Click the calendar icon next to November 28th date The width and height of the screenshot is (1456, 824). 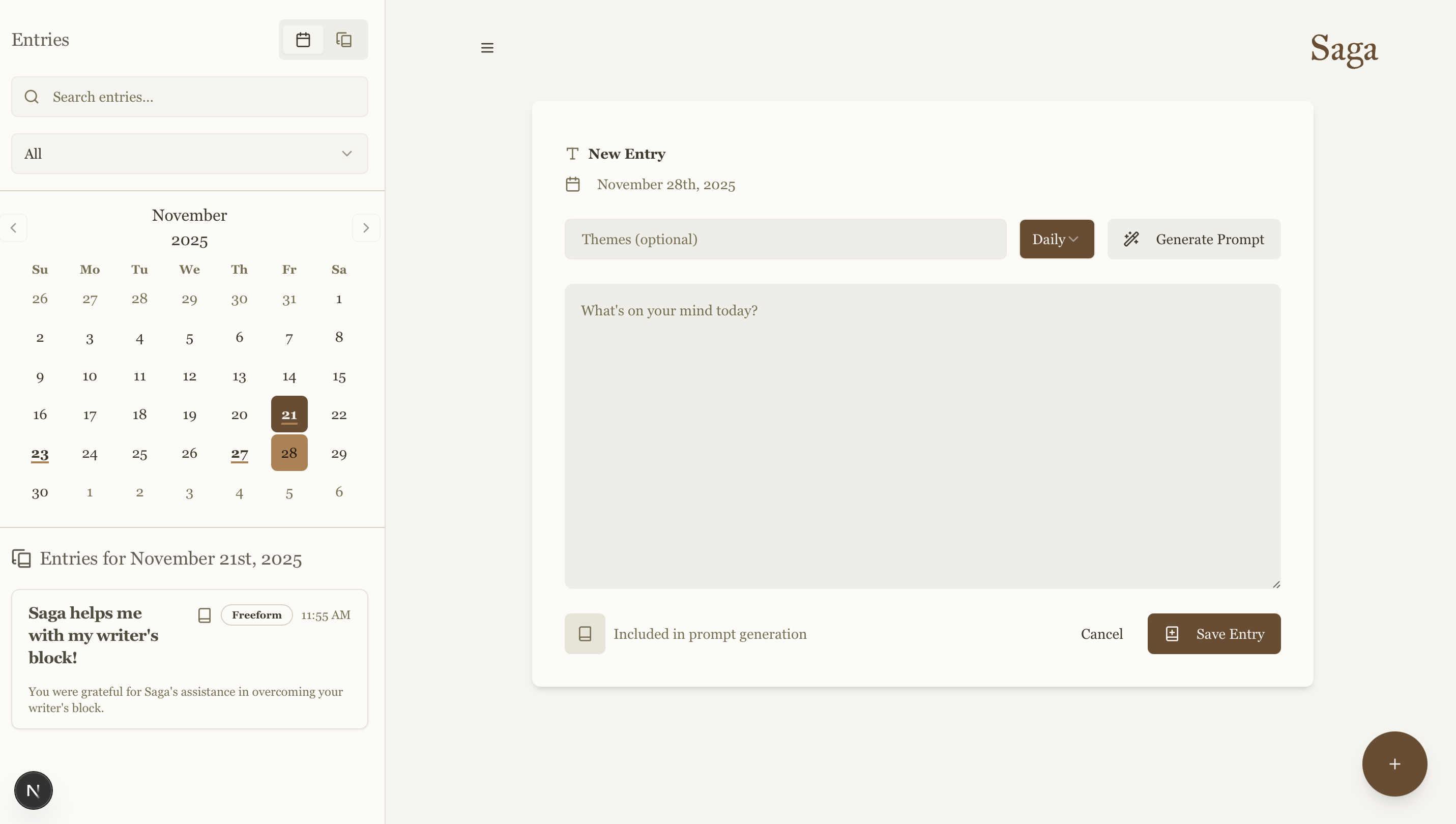[573, 184]
